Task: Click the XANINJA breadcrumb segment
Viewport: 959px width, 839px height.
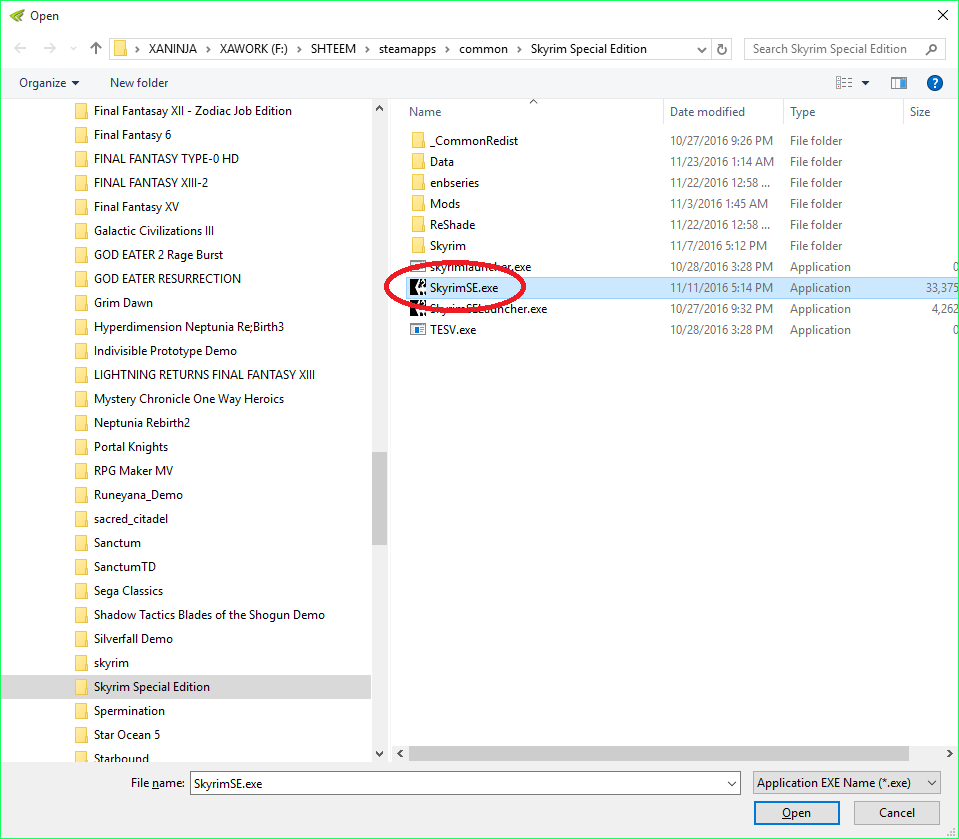Action: tap(173, 49)
